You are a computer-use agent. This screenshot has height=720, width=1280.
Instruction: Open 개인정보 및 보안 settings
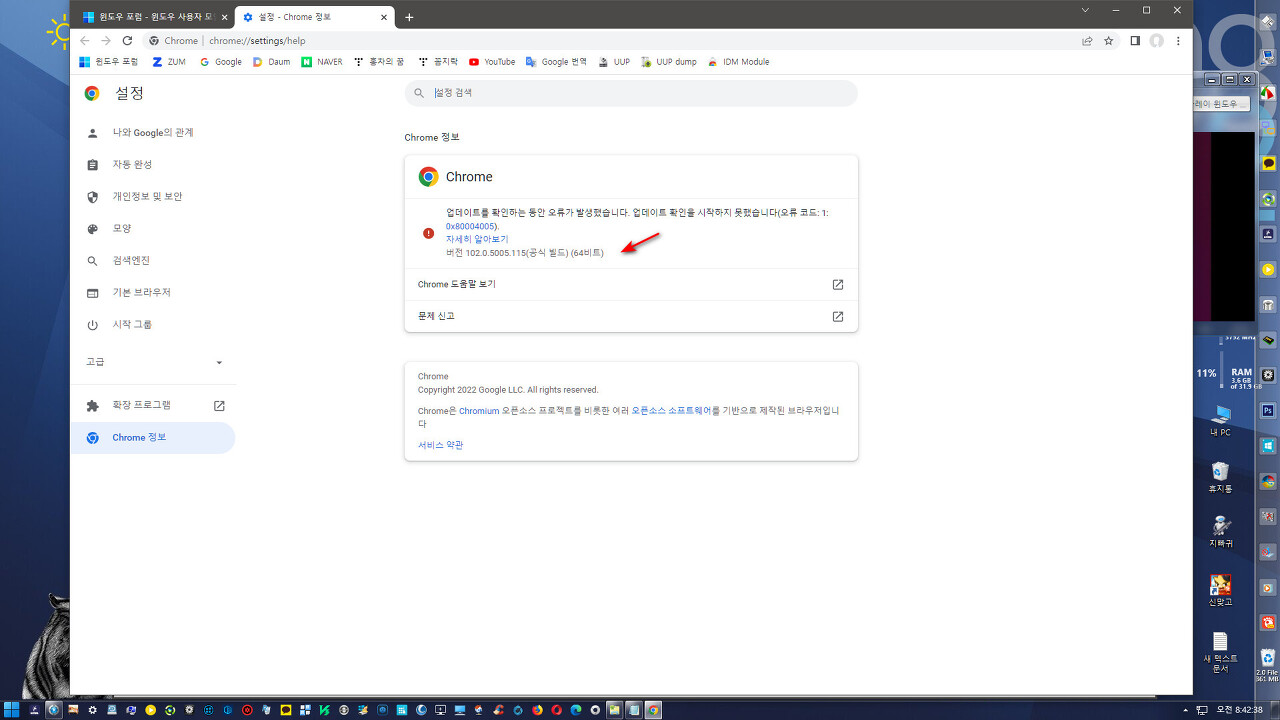(x=153, y=197)
